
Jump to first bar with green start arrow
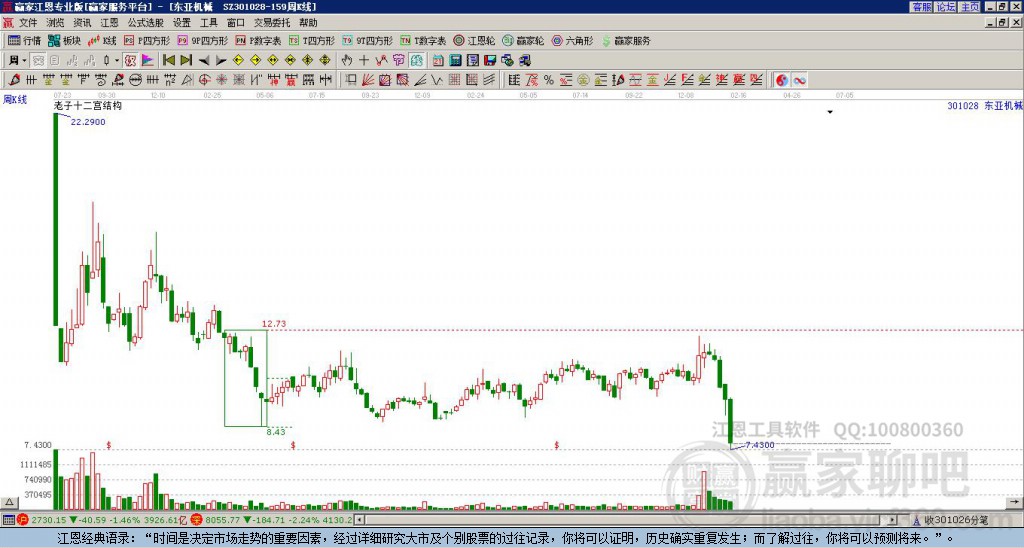[x=168, y=60]
